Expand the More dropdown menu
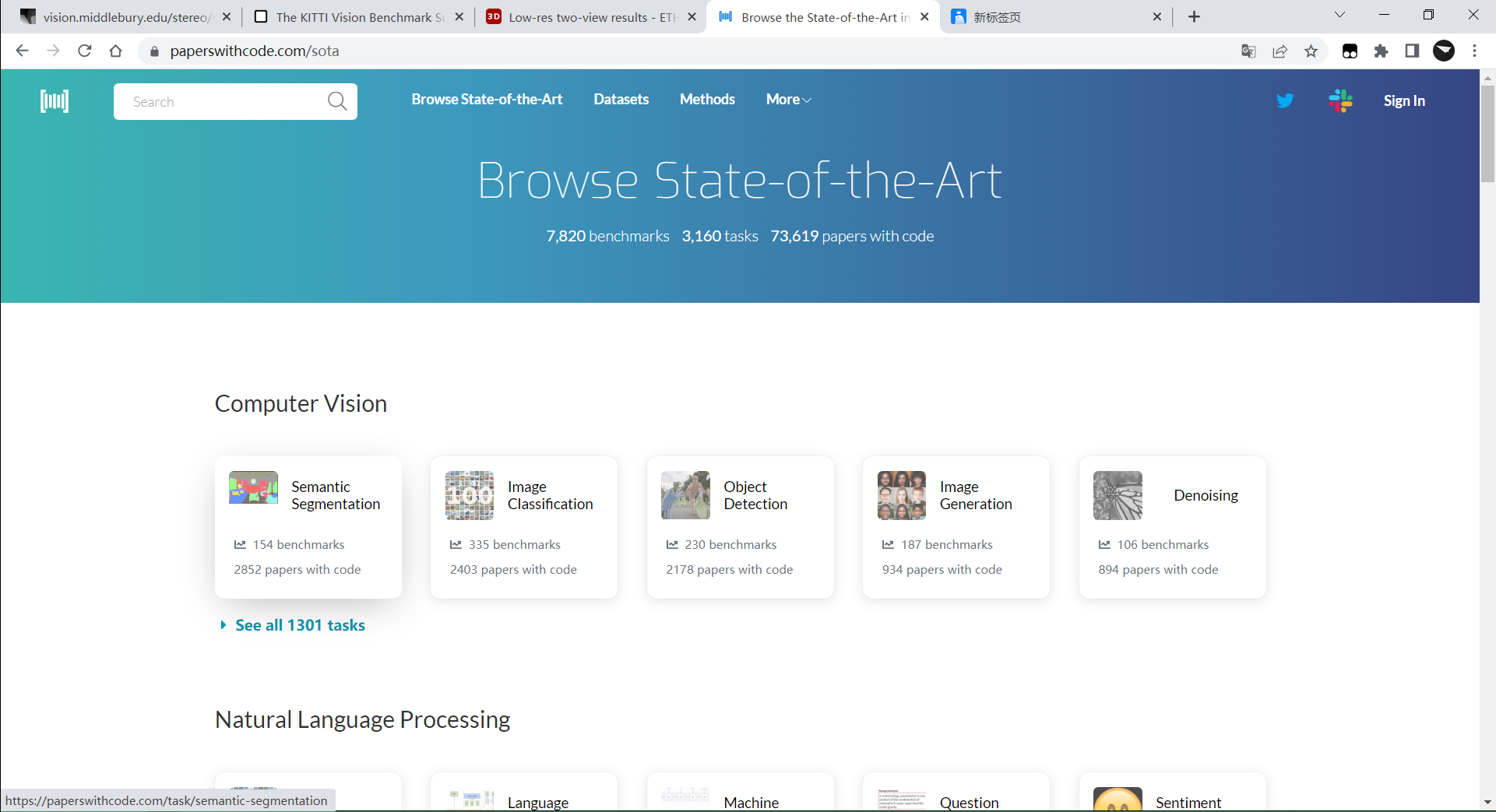The image size is (1496, 812). click(x=788, y=100)
